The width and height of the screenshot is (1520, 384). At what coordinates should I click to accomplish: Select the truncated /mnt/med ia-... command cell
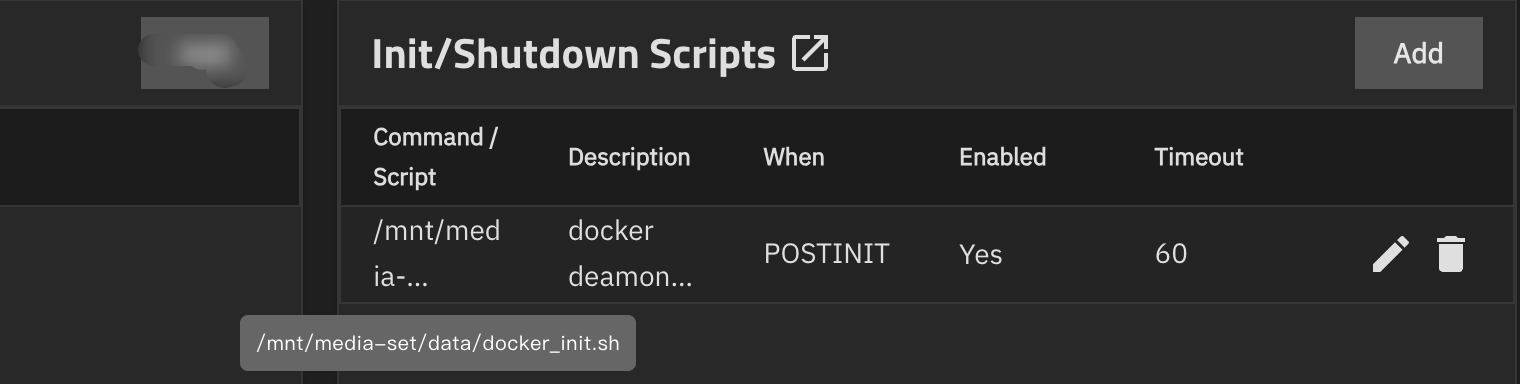pos(436,254)
